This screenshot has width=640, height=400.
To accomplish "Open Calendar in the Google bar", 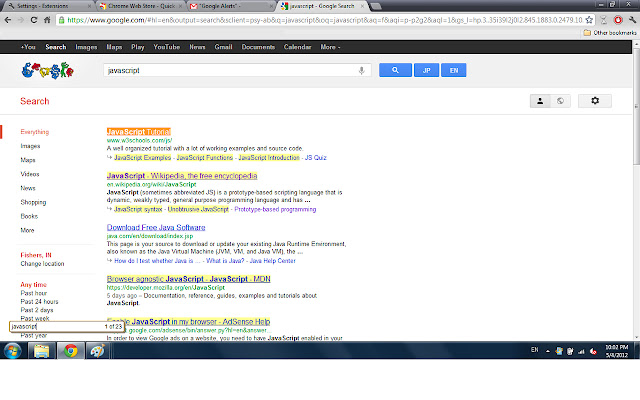I will [x=297, y=47].
